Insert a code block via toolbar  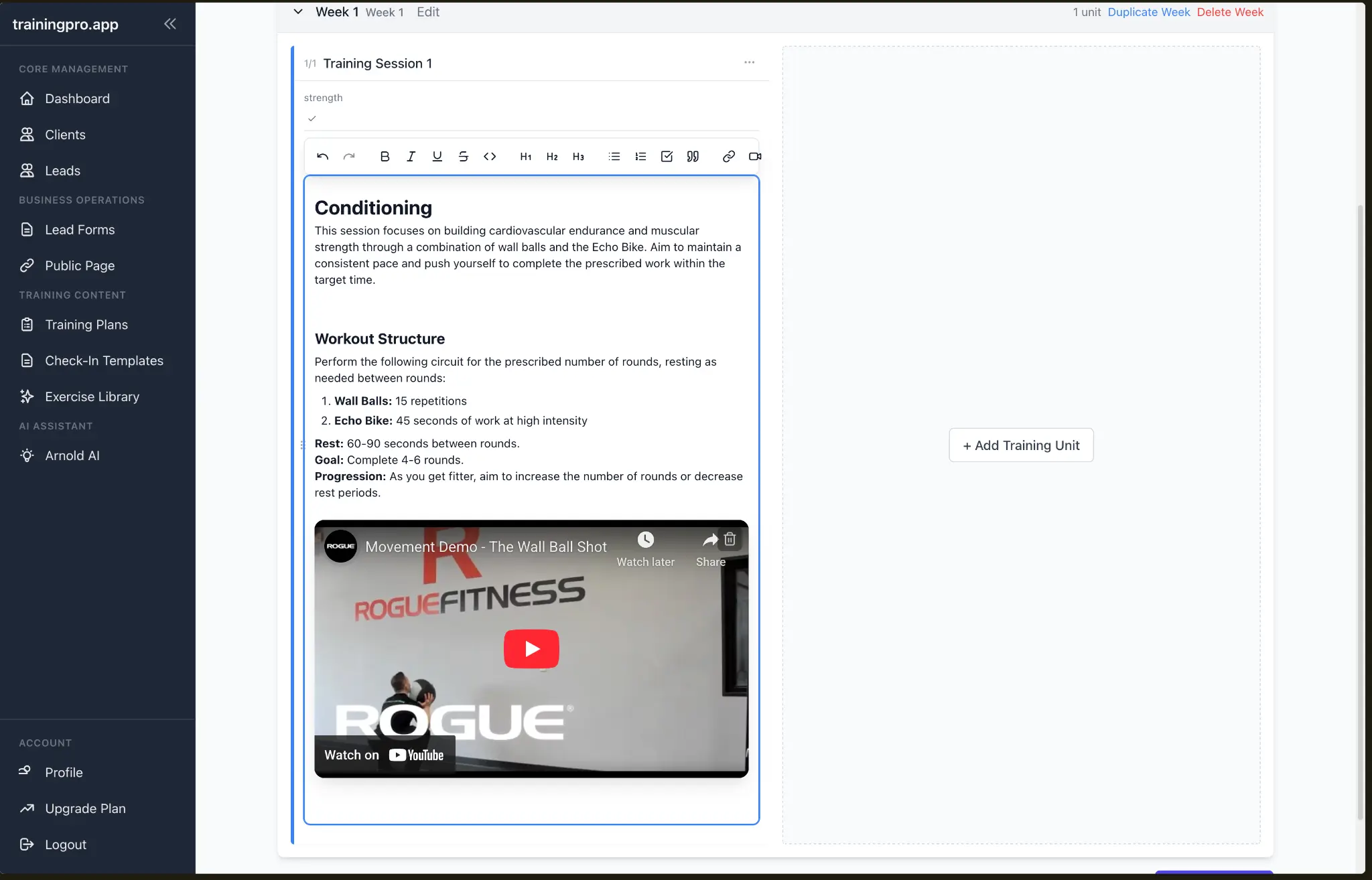[x=490, y=157]
